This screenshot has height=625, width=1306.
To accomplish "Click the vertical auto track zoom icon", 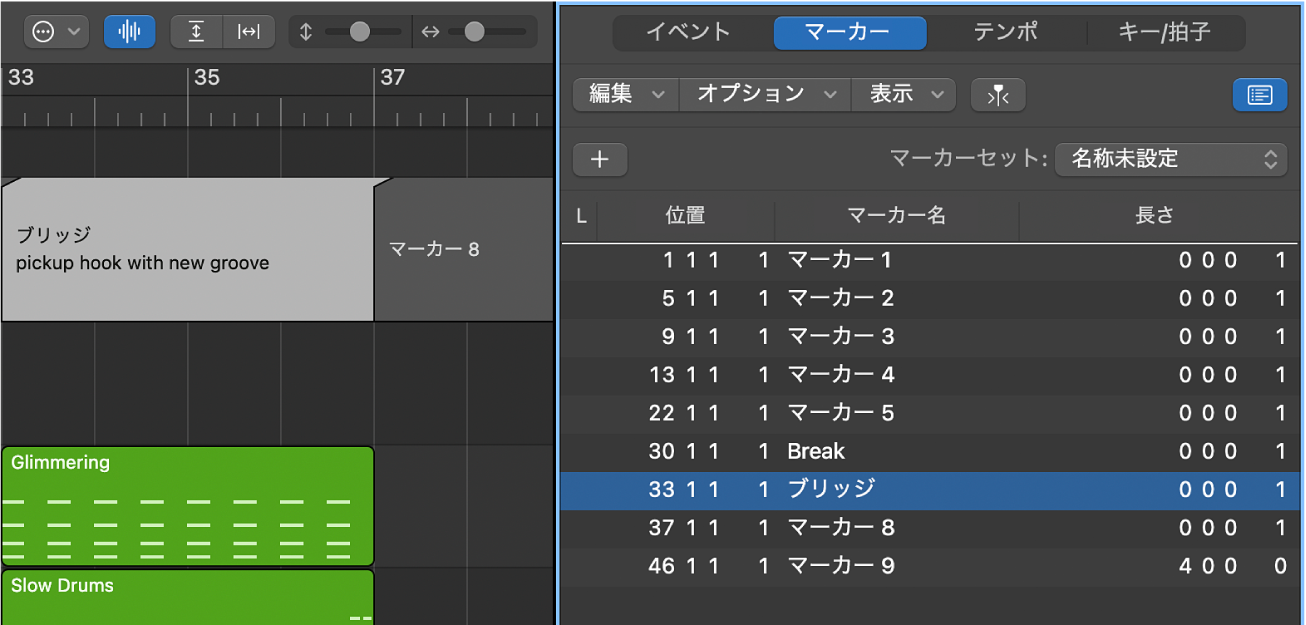I will (196, 31).
